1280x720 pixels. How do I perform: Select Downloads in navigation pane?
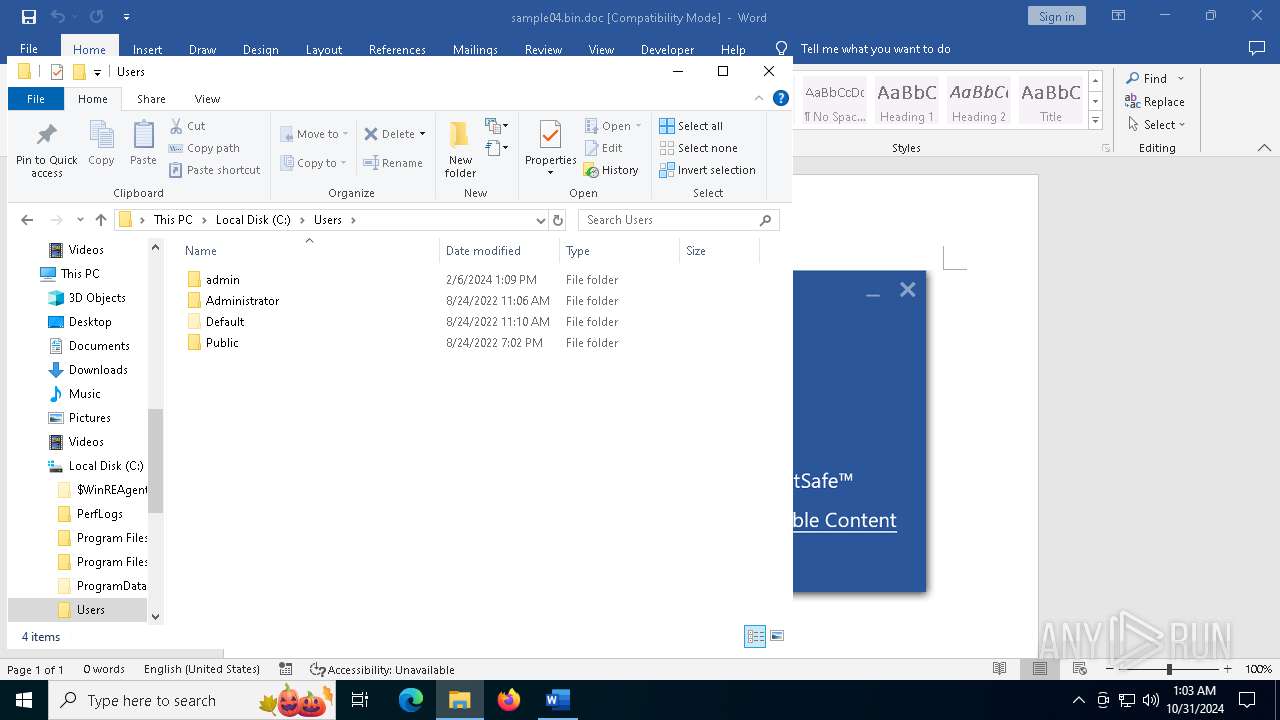click(98, 370)
